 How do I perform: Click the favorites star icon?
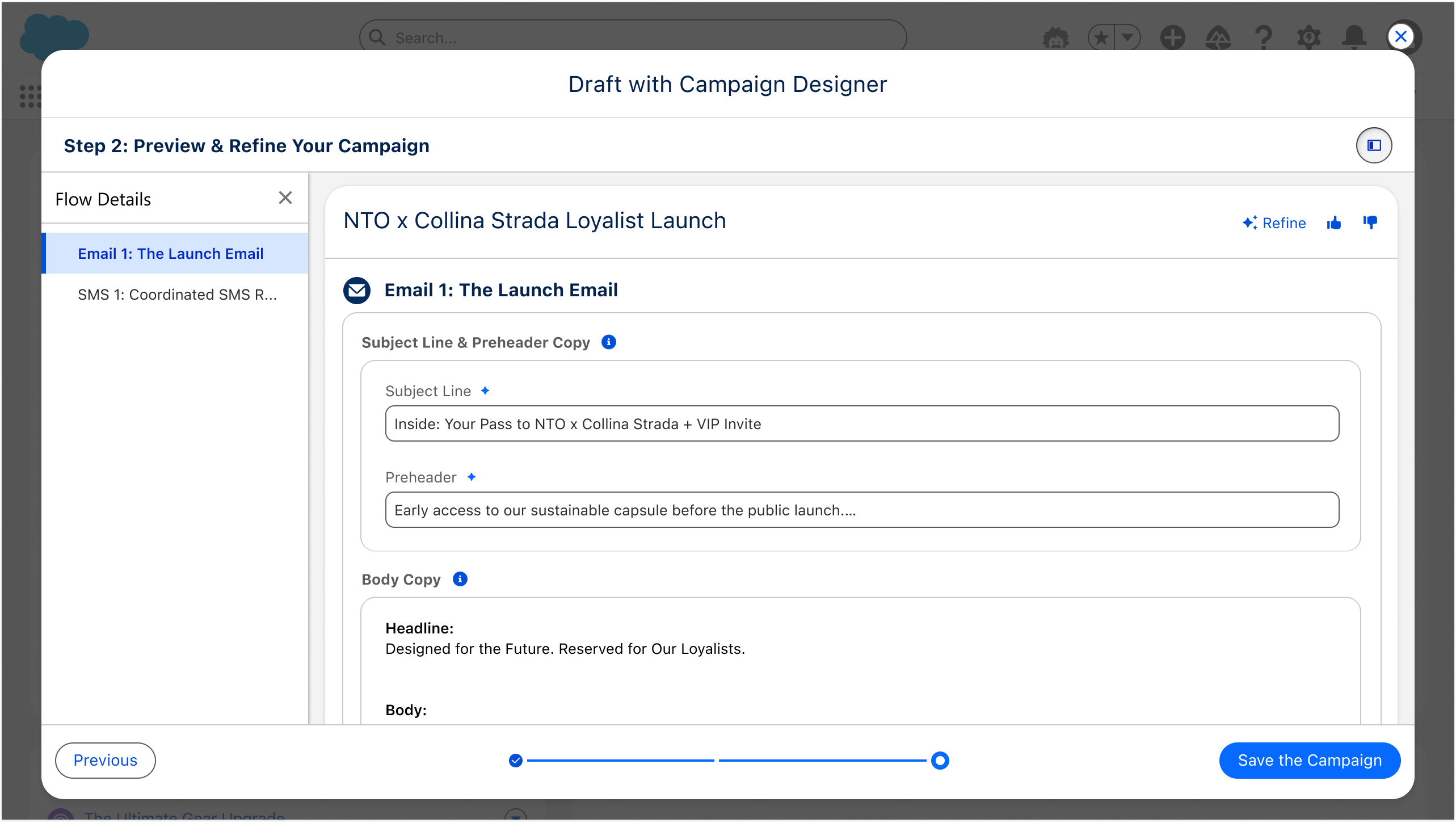1101,38
